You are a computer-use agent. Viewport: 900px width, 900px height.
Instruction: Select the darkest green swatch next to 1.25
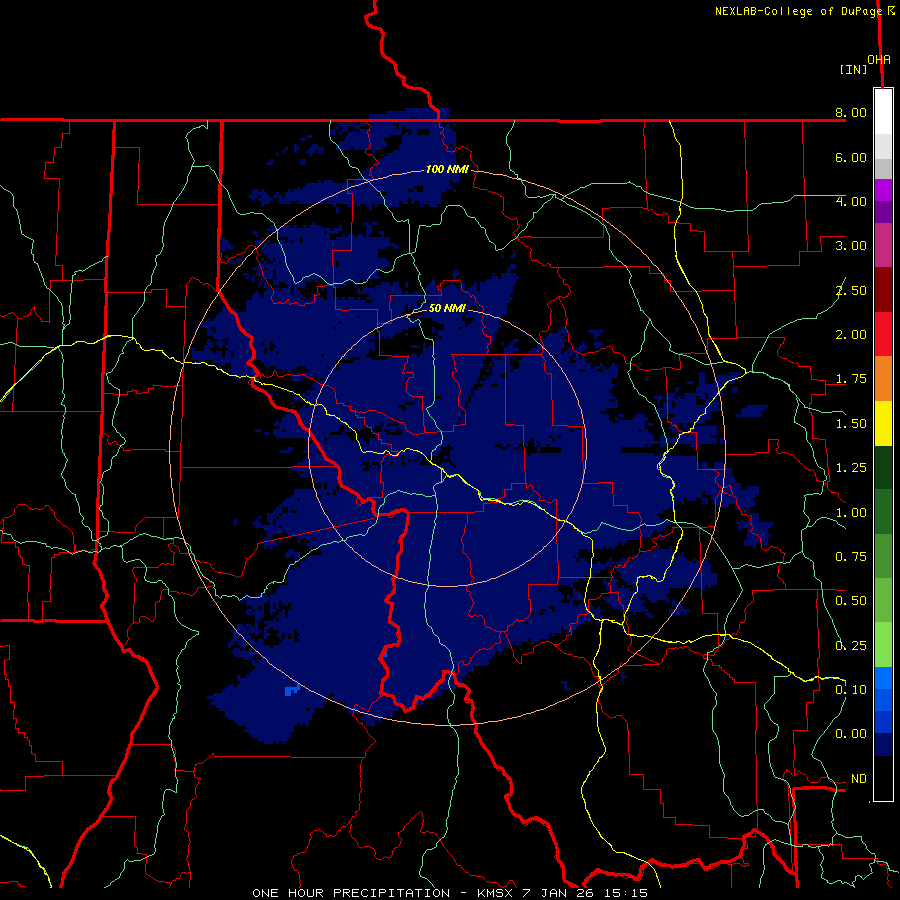(x=883, y=467)
